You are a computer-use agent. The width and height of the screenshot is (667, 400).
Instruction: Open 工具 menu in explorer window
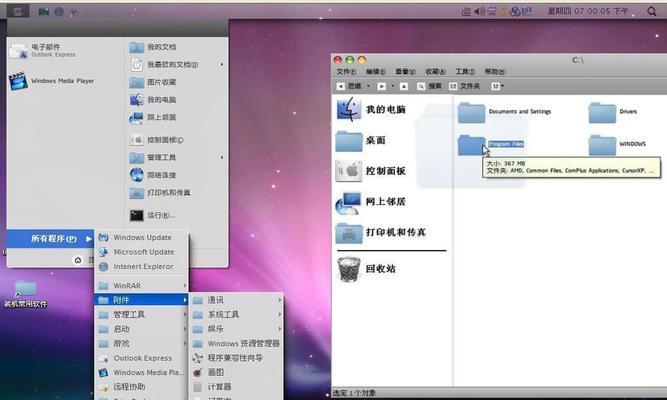click(x=465, y=71)
